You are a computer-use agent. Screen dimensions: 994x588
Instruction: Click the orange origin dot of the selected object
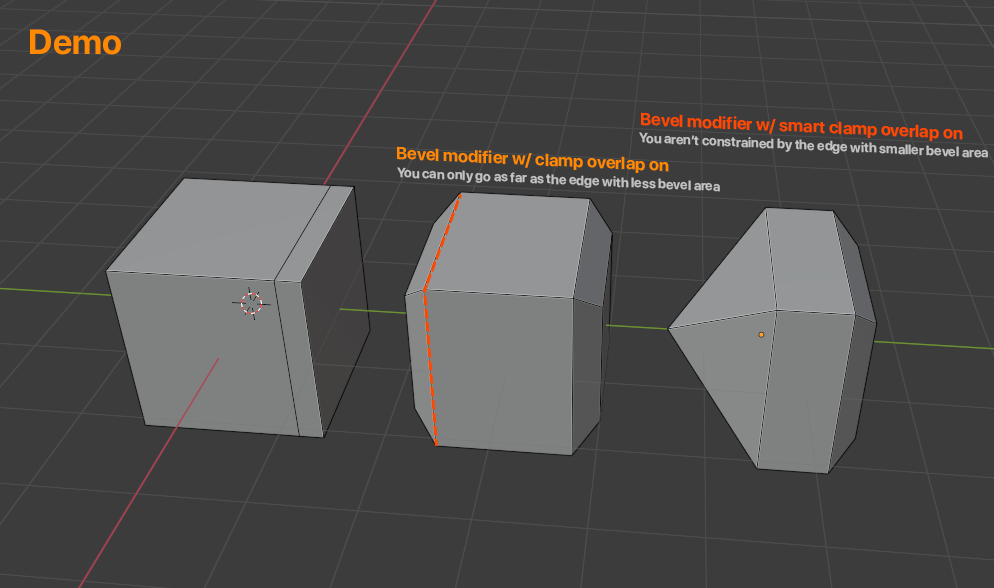pos(761,335)
